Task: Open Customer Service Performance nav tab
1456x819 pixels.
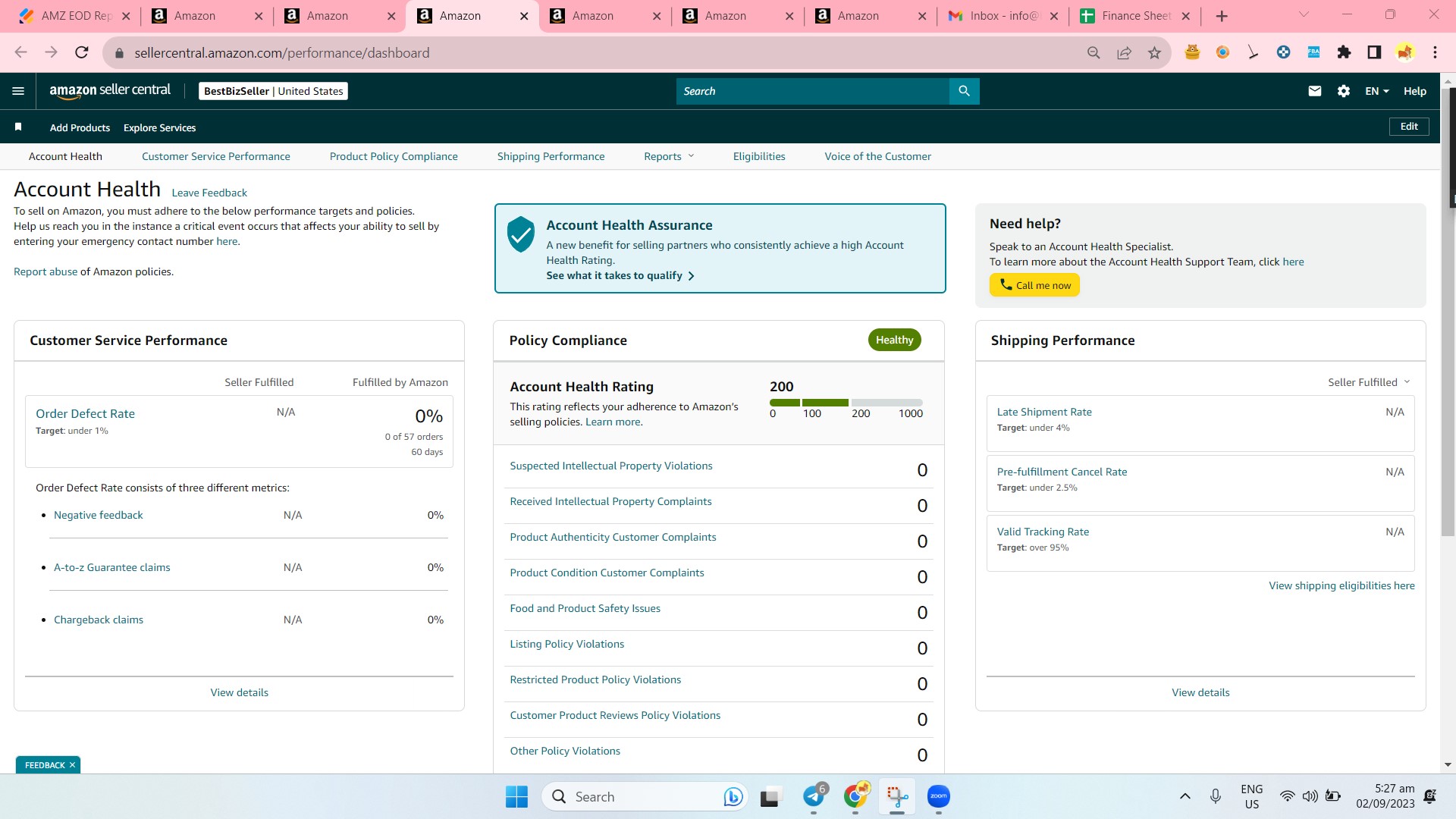Action: [216, 156]
